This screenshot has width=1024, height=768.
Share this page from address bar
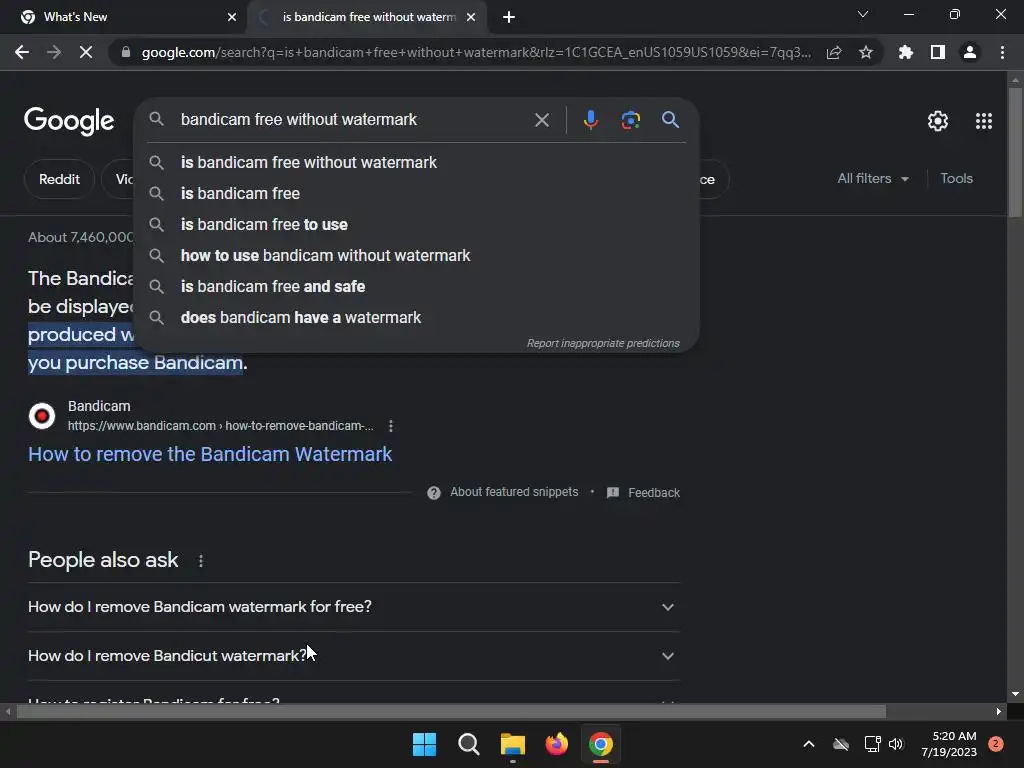pos(834,52)
